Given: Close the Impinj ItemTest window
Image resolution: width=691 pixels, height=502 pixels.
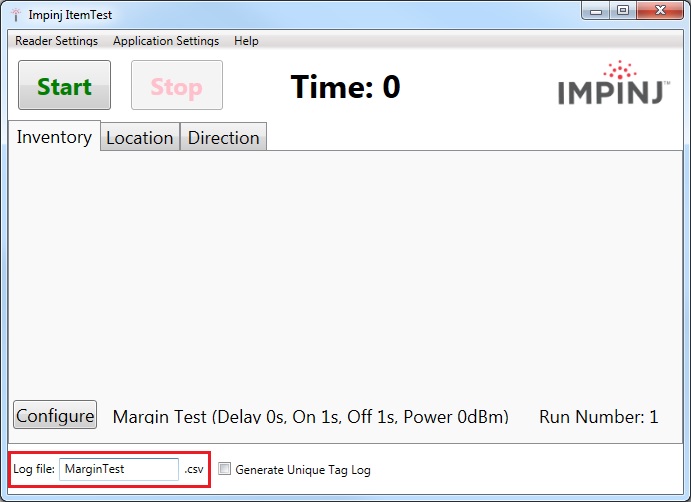Looking at the screenshot, I should (660, 11).
